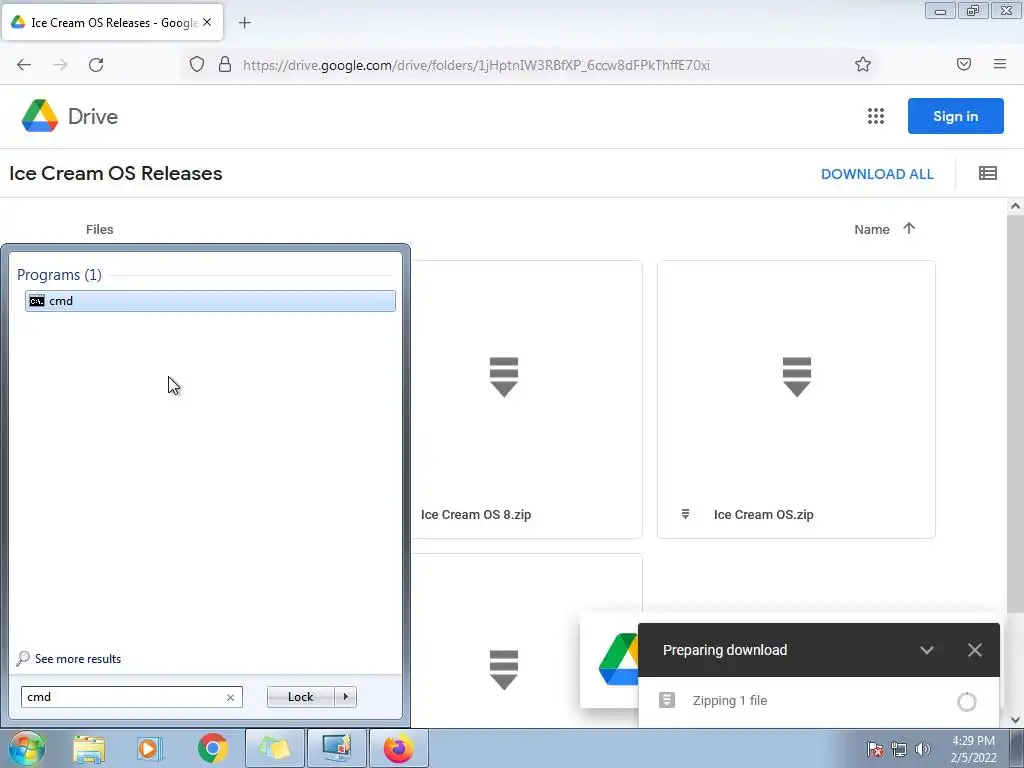Open the monitor app taskbar button
This screenshot has height=768, width=1024.
pyautogui.click(x=337, y=748)
